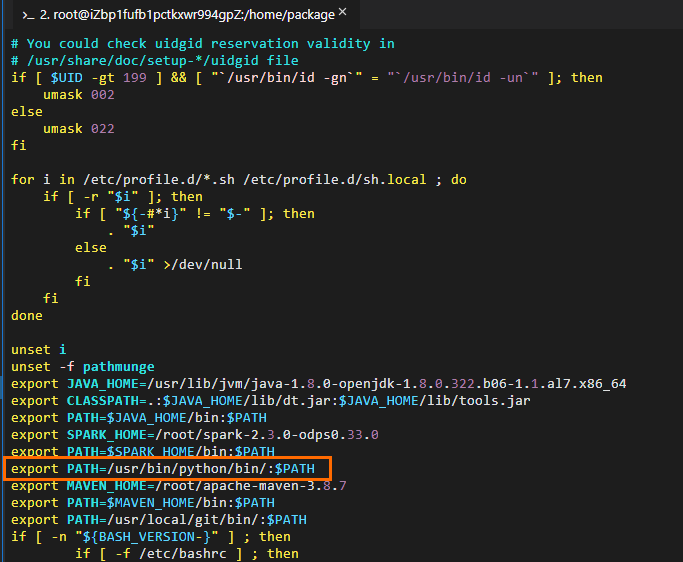
Task: Click the 'else' under umask 002
Action: [x=27, y=112]
